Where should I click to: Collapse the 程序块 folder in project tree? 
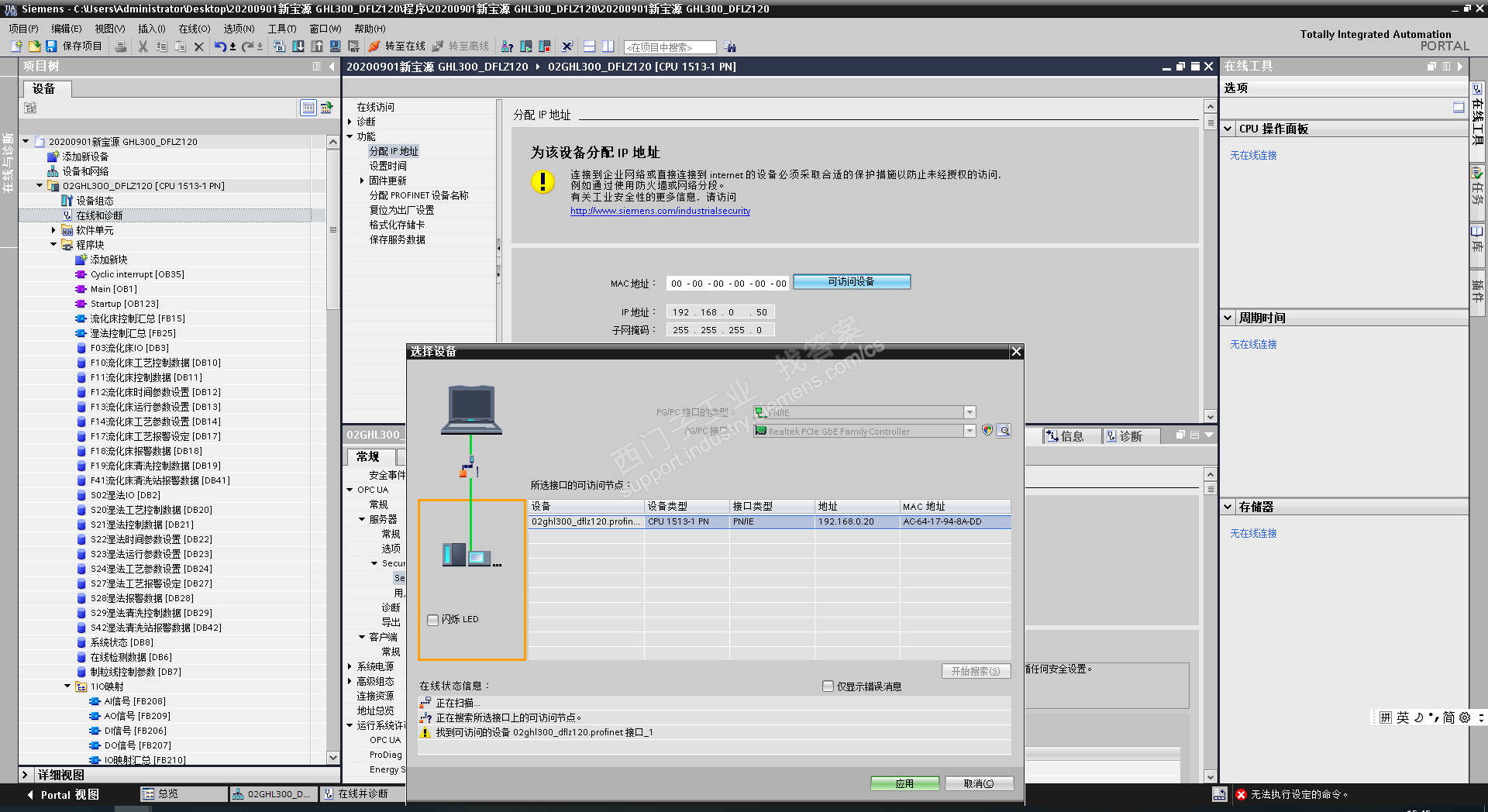[x=53, y=245]
